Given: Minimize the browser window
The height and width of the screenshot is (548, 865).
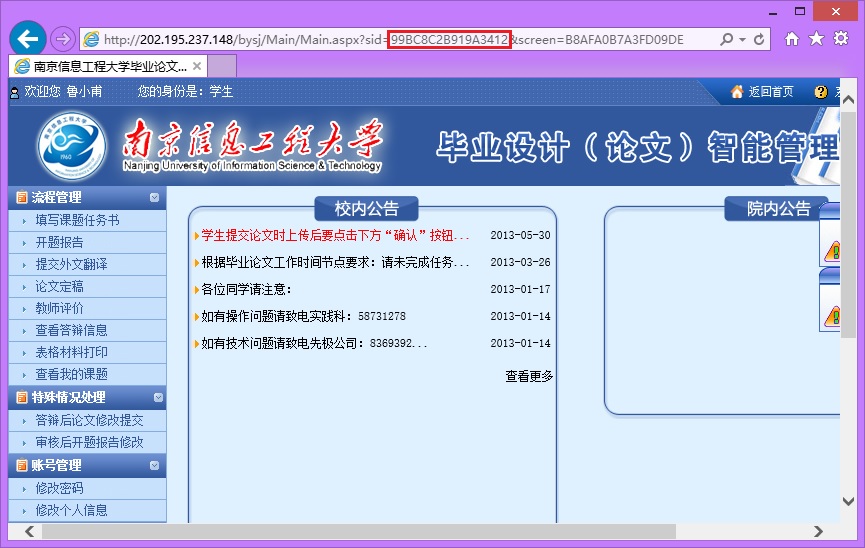Looking at the screenshot, I should 773,12.
